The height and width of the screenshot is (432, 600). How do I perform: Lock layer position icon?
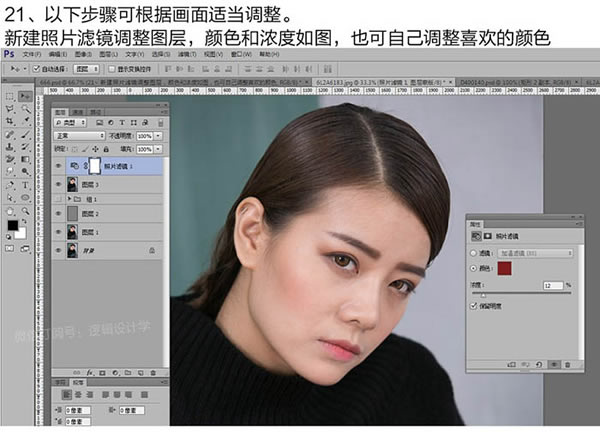click(x=95, y=149)
